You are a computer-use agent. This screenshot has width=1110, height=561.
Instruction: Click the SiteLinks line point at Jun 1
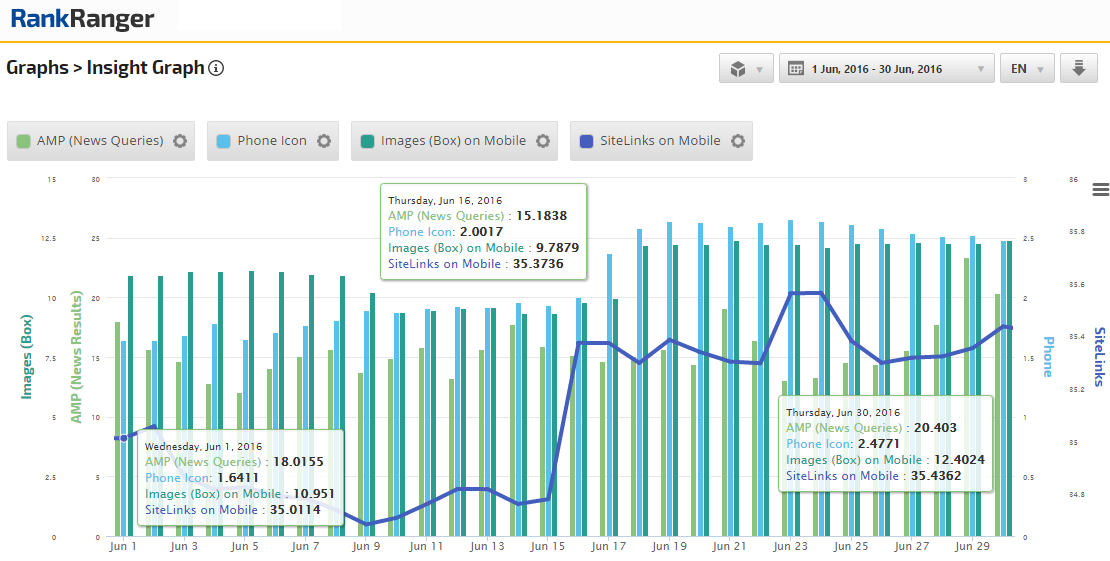point(123,438)
